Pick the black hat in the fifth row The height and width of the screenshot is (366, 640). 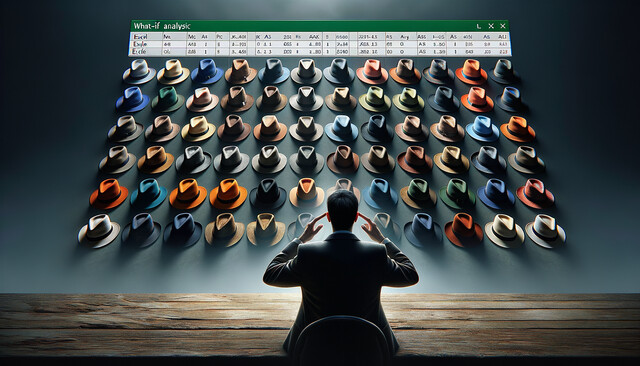[x=268, y=194]
